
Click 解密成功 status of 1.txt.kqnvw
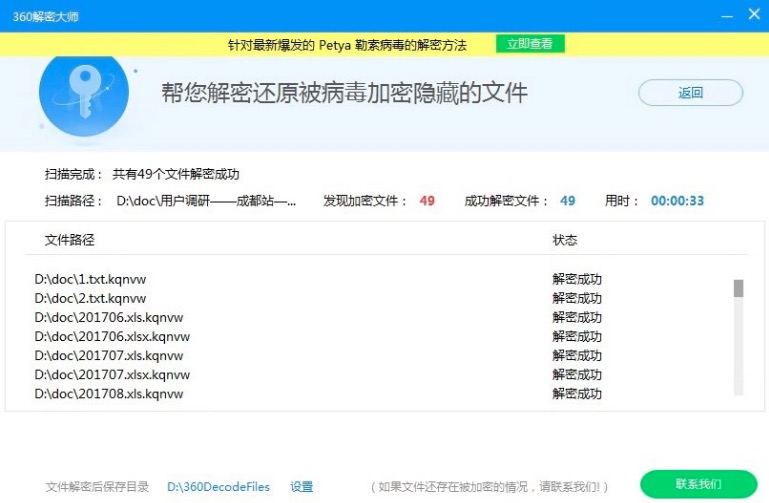(577, 279)
